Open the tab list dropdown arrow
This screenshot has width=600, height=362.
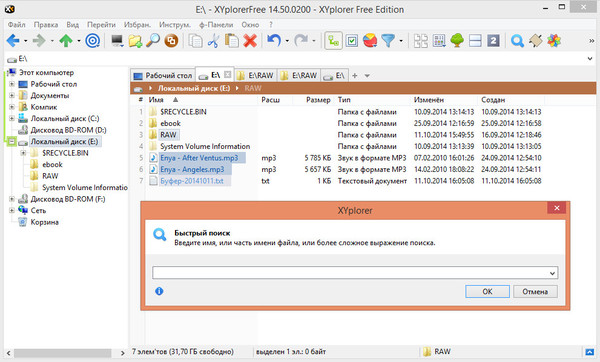pyautogui.click(x=367, y=76)
